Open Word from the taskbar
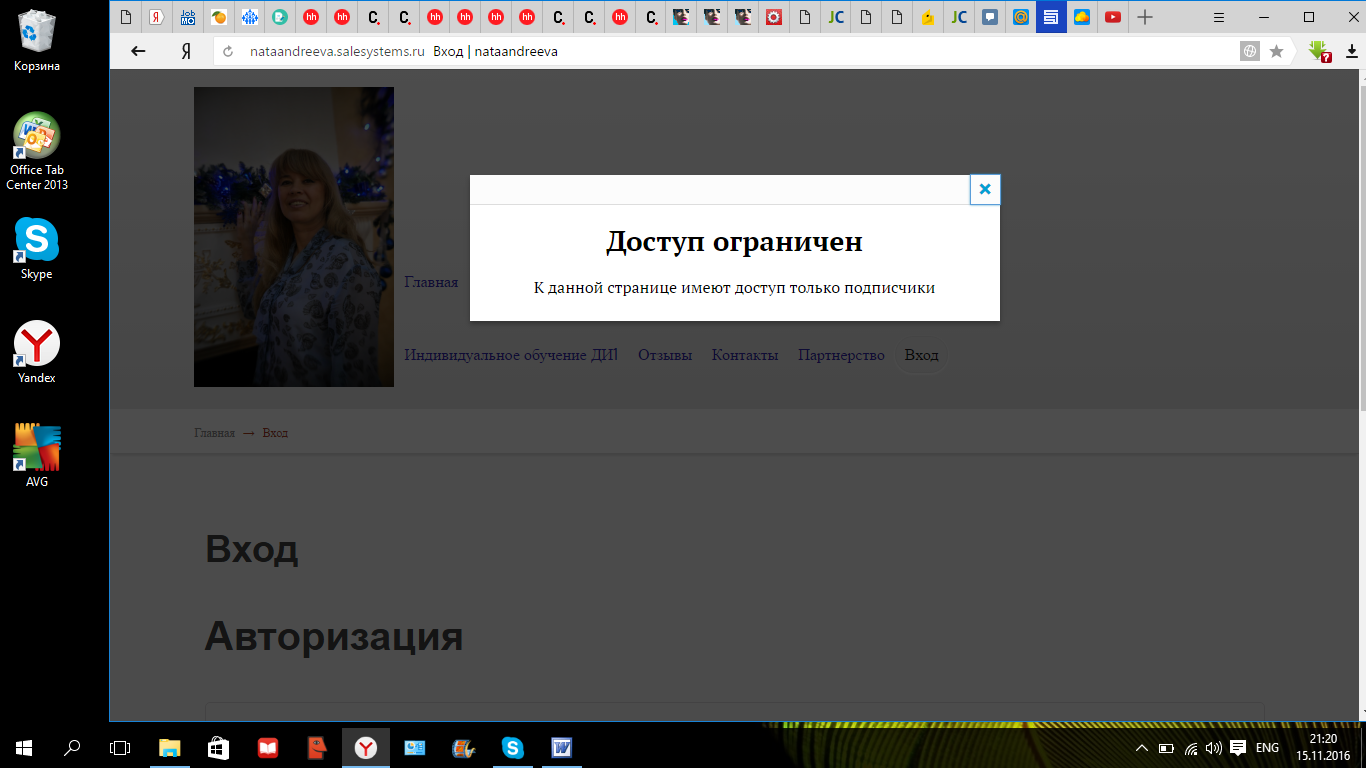The image size is (1366, 768). [x=561, y=747]
